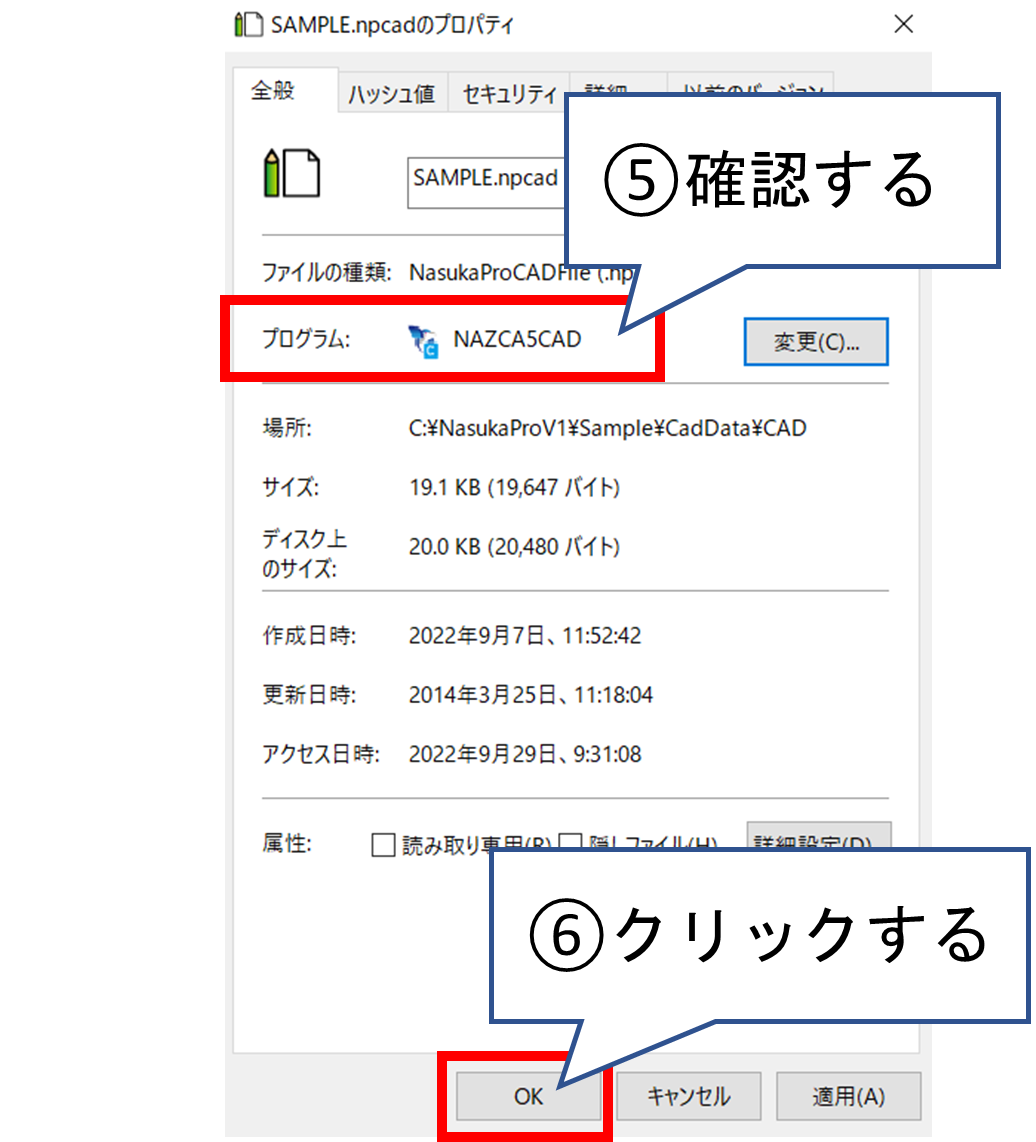This screenshot has width=1036, height=1142.
Task: Click the 場所: label
Action: coord(287,428)
